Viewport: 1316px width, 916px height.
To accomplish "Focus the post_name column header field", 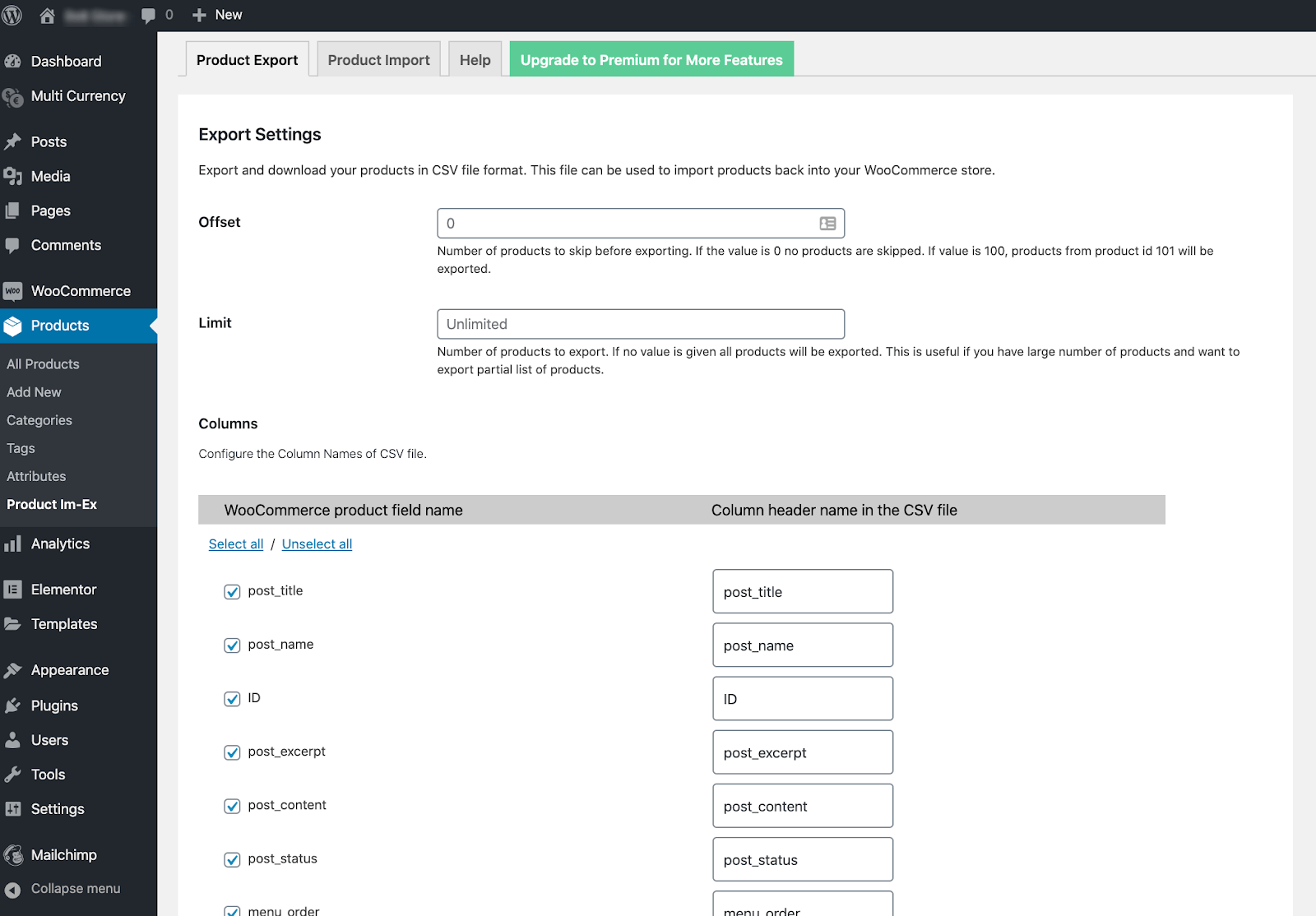I will [802, 645].
